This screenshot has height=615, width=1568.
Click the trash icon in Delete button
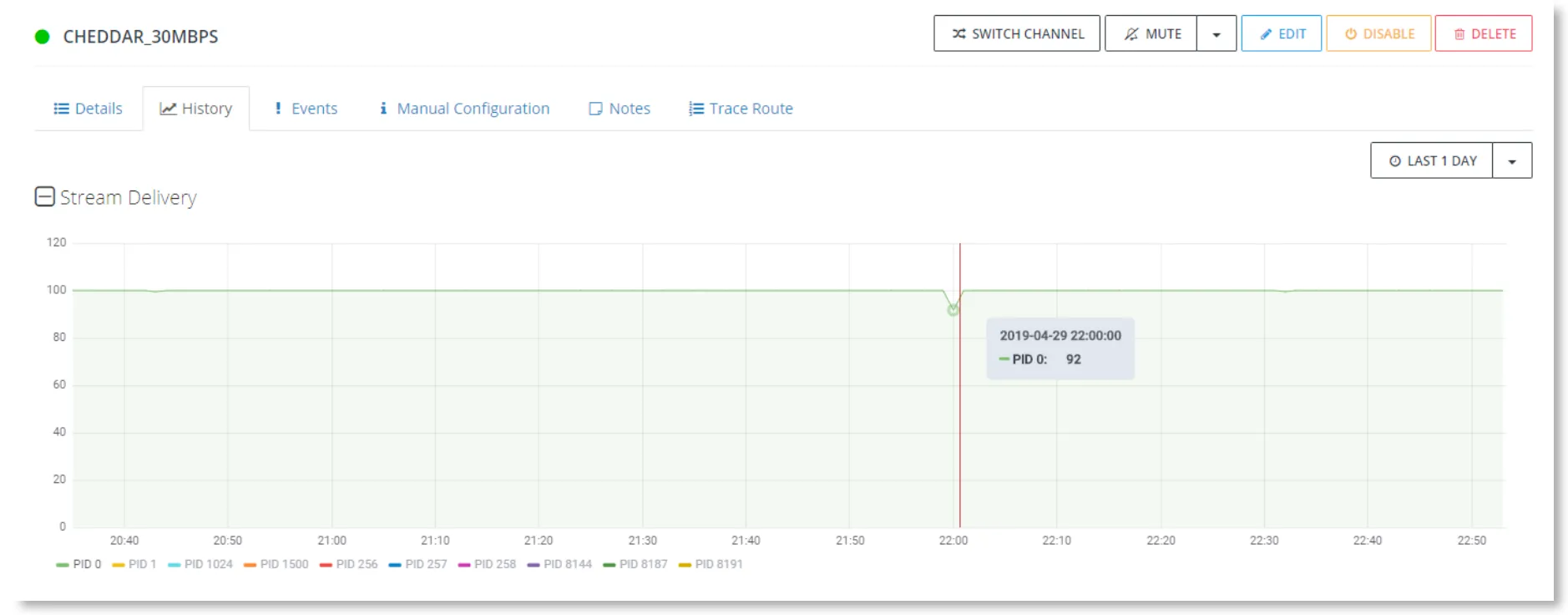pos(1459,34)
